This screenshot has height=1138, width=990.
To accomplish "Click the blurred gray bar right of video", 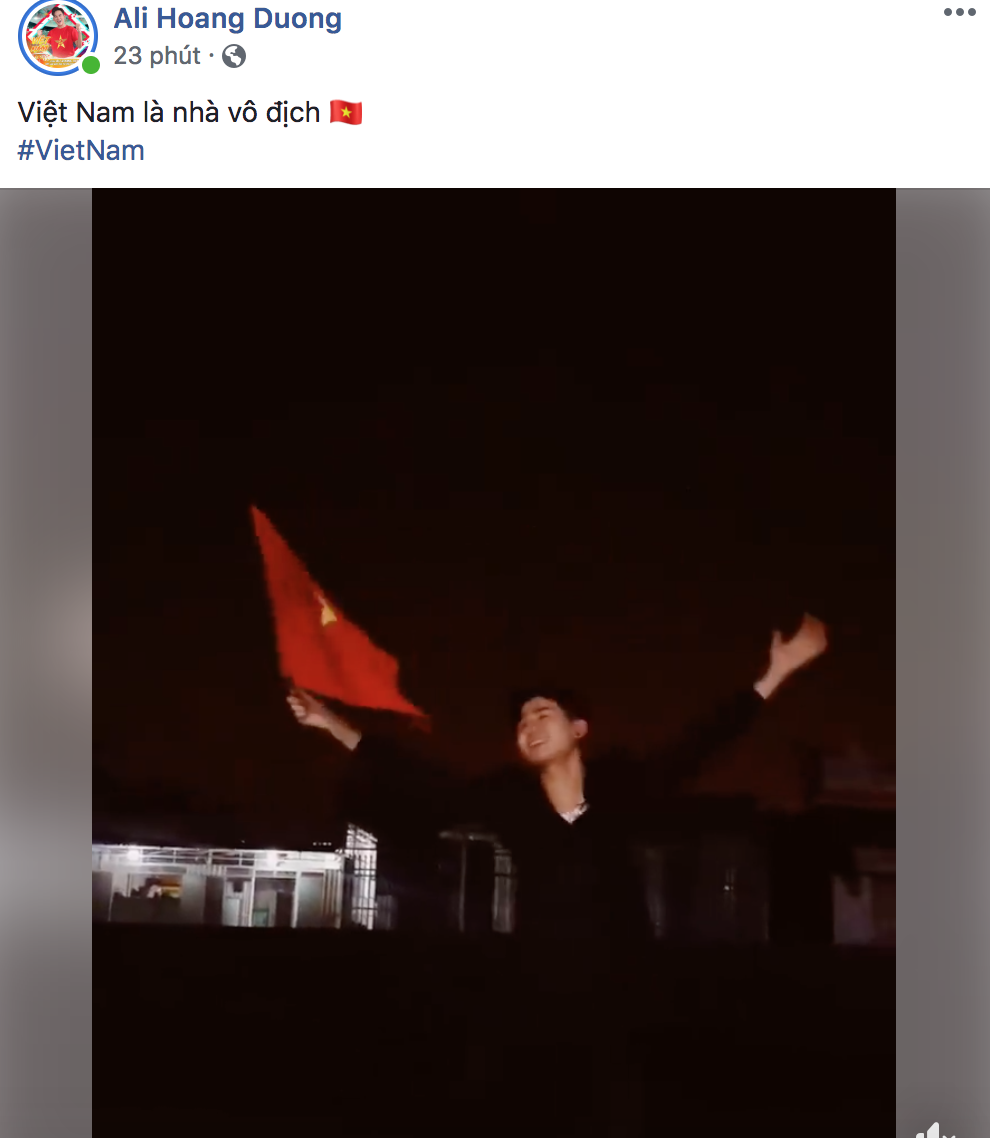I will point(943,653).
